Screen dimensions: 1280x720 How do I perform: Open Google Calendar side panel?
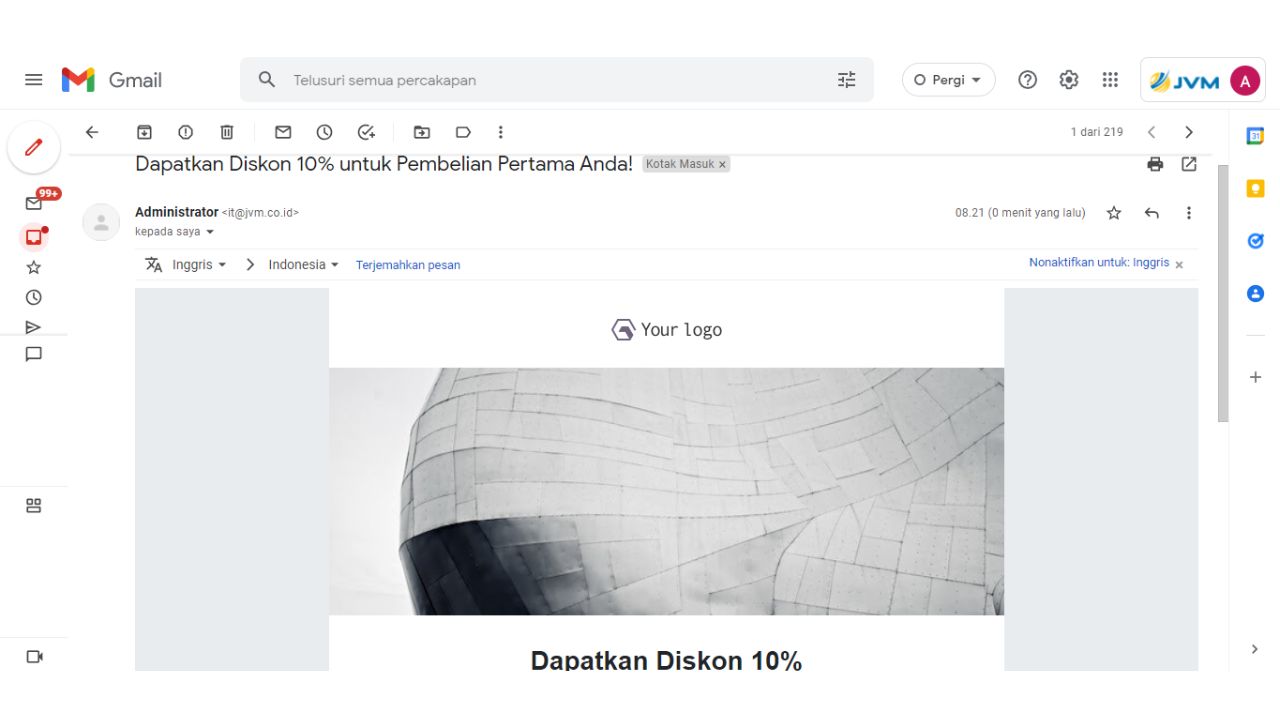tap(1255, 136)
